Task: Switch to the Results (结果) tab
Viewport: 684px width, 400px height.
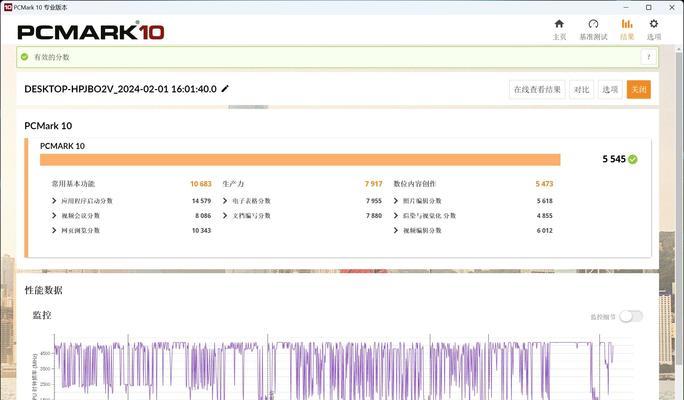Action: tap(627, 30)
